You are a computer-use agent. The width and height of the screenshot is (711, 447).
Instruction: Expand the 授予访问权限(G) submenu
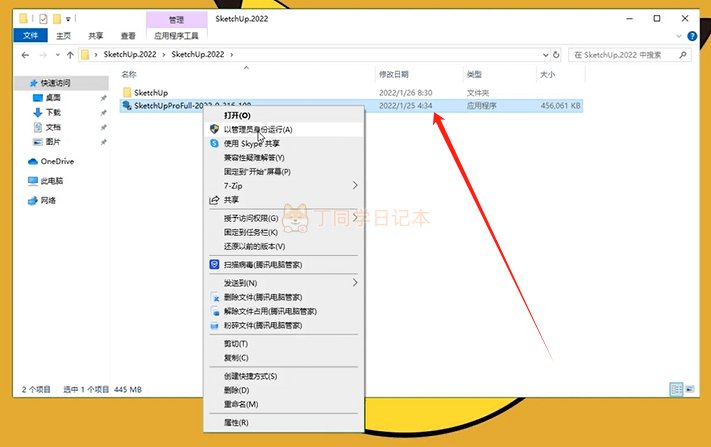pyautogui.click(x=284, y=218)
